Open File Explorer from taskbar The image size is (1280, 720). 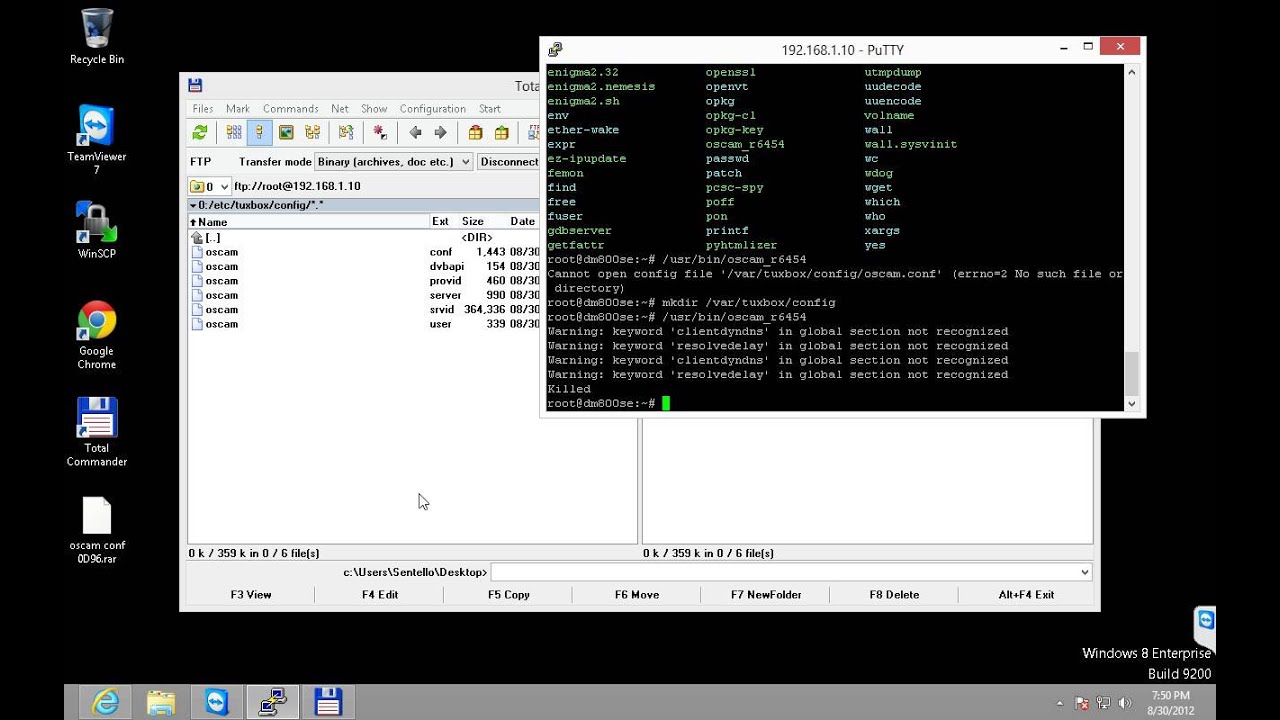click(161, 702)
